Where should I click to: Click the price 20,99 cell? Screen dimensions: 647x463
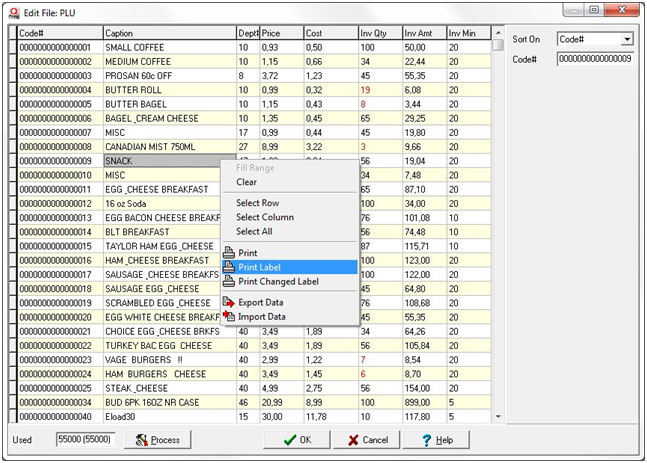point(281,402)
